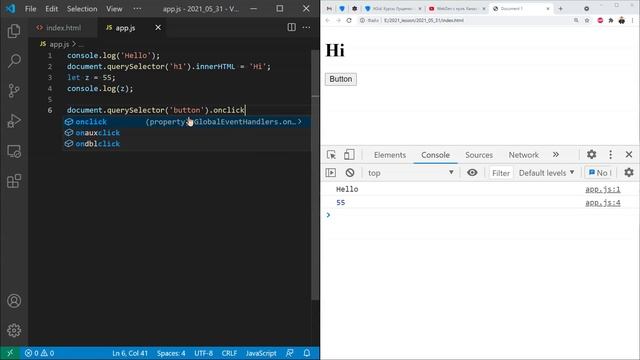Open the Extensions view
The width and height of the screenshot is (640, 360).
[x=14, y=181]
